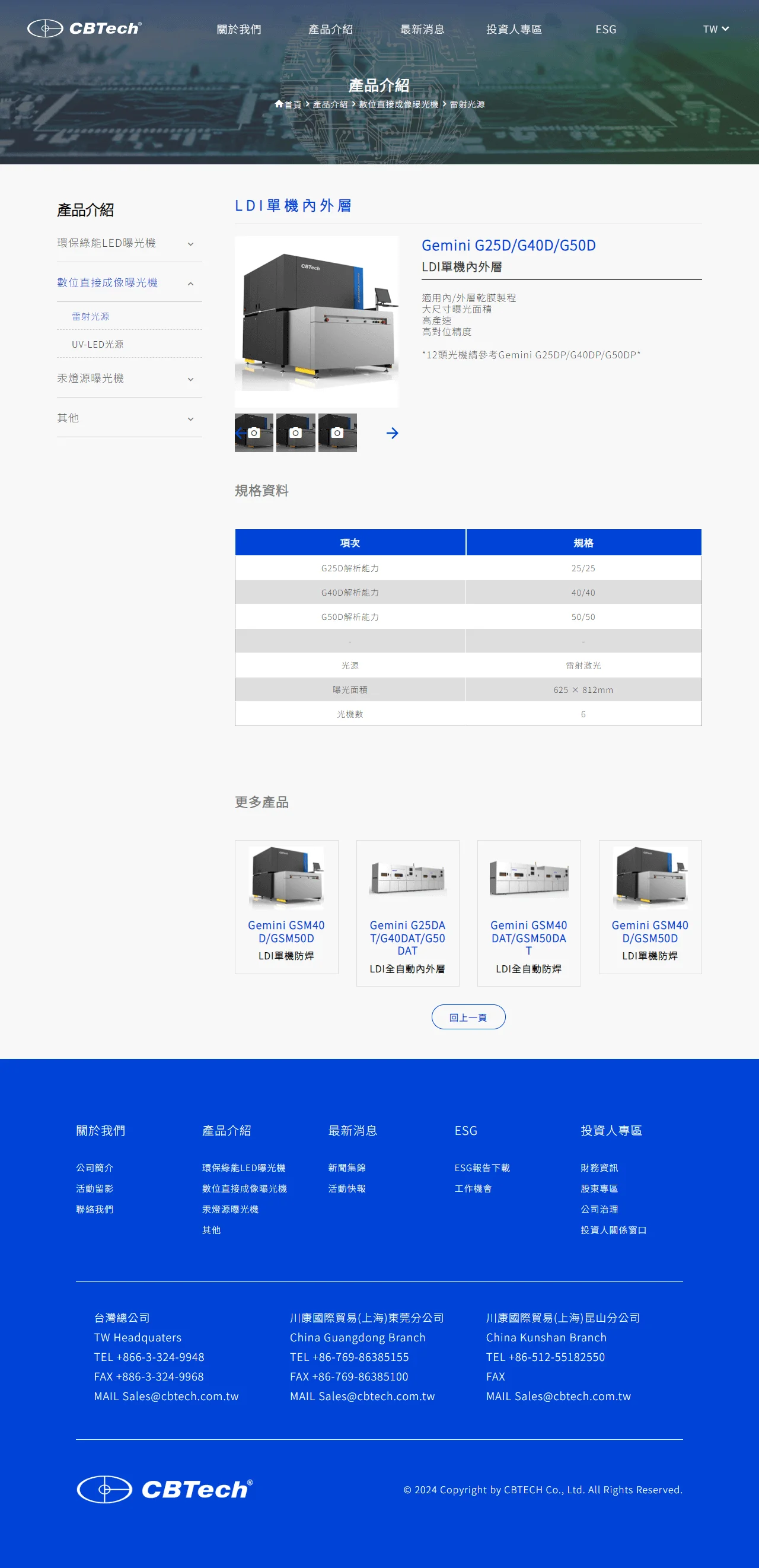
Task: Click TW Headquarters mail address
Action: point(181,1396)
